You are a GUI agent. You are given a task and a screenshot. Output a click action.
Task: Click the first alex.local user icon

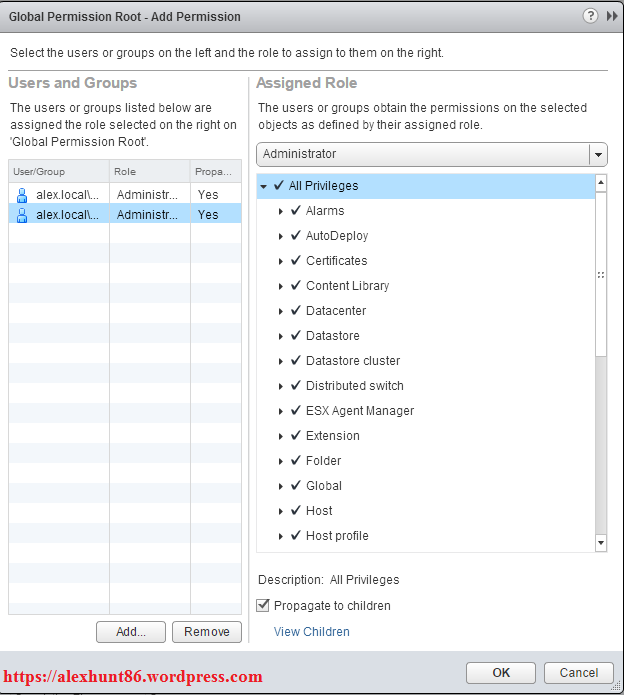23,194
